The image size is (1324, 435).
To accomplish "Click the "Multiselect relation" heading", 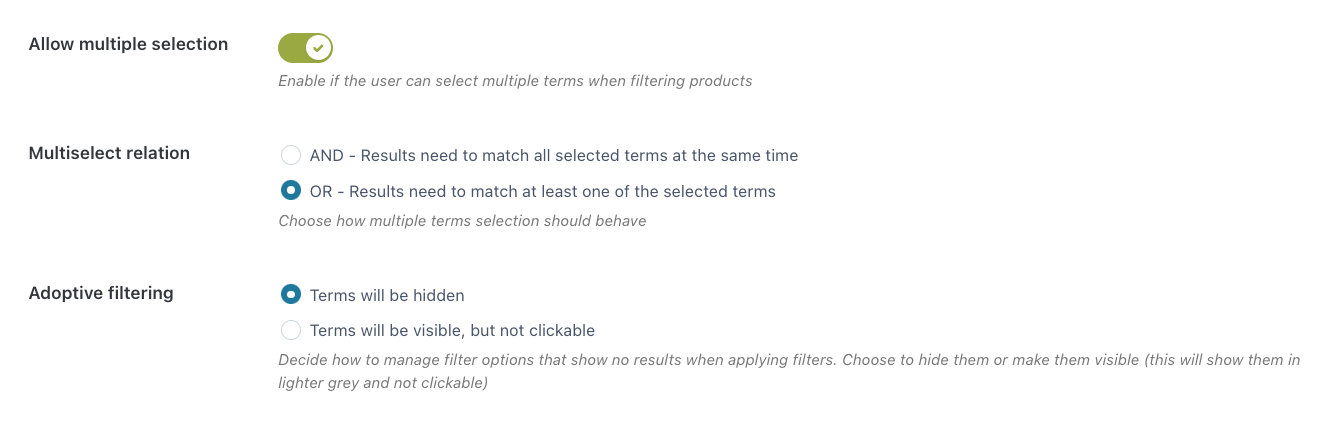I will click(109, 153).
